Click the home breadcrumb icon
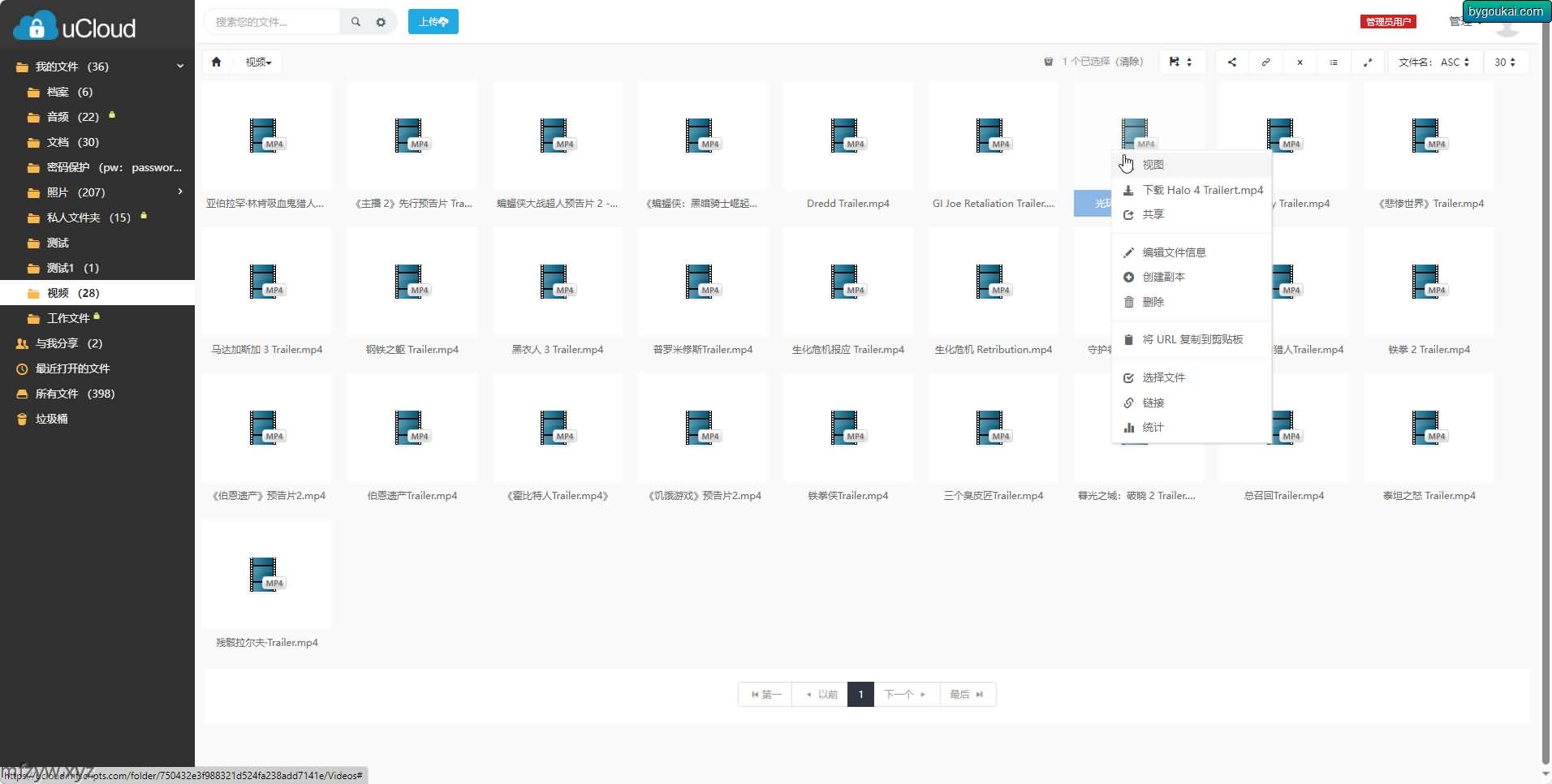This screenshot has width=1552, height=784. click(216, 62)
